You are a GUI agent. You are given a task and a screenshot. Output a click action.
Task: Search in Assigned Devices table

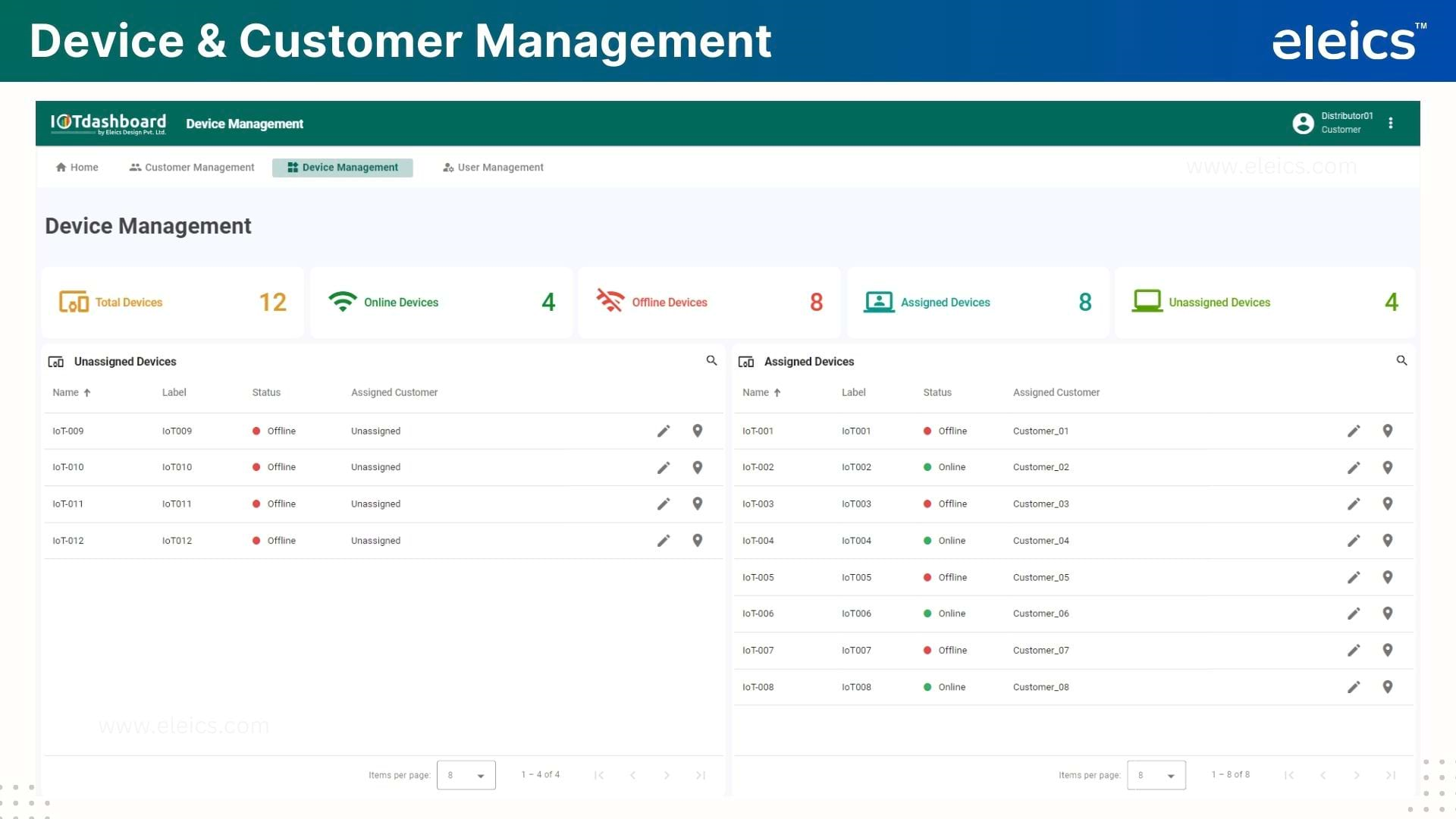pos(1401,360)
